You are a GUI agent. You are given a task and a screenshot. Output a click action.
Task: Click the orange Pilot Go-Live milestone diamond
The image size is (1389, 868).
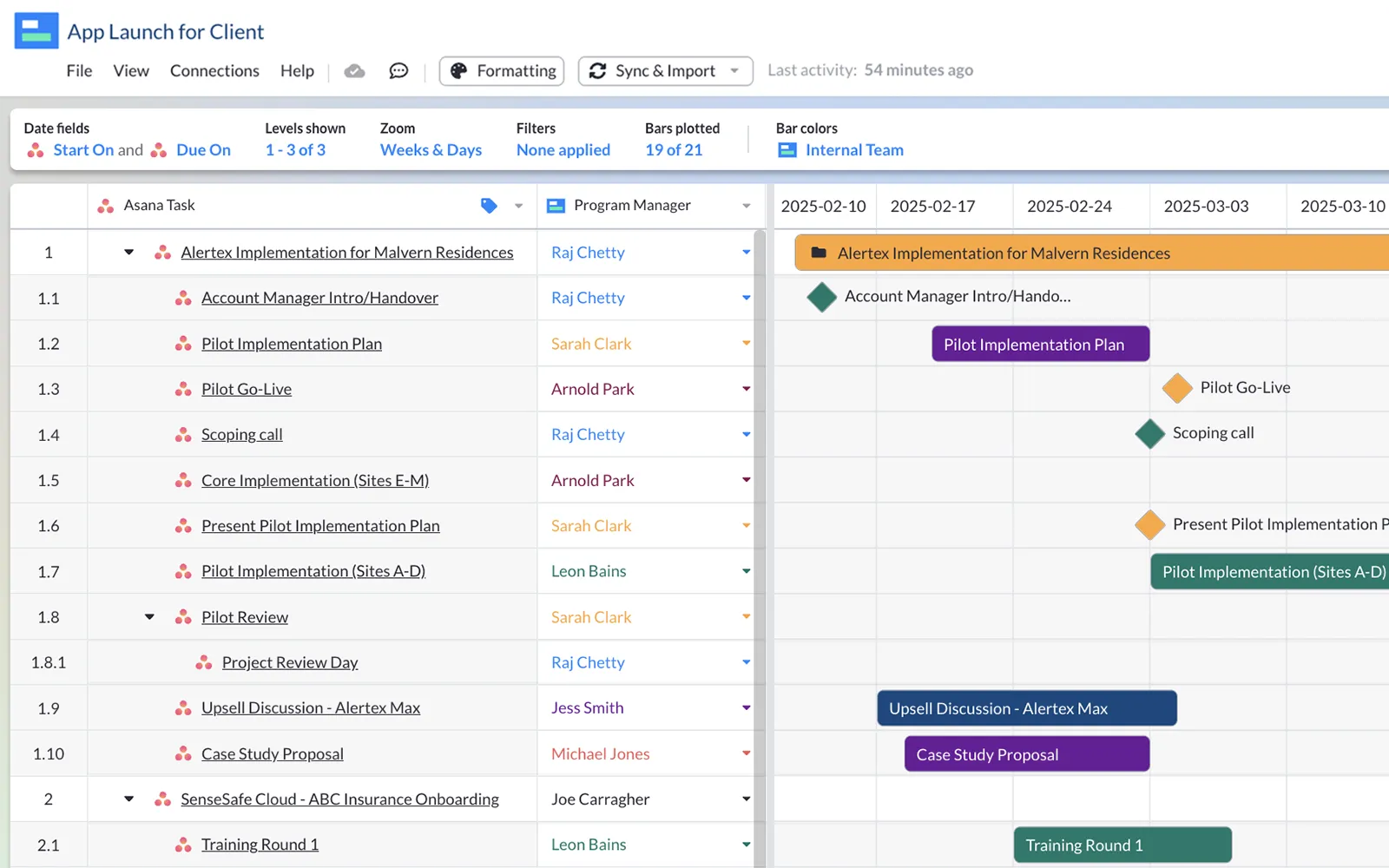1177,388
